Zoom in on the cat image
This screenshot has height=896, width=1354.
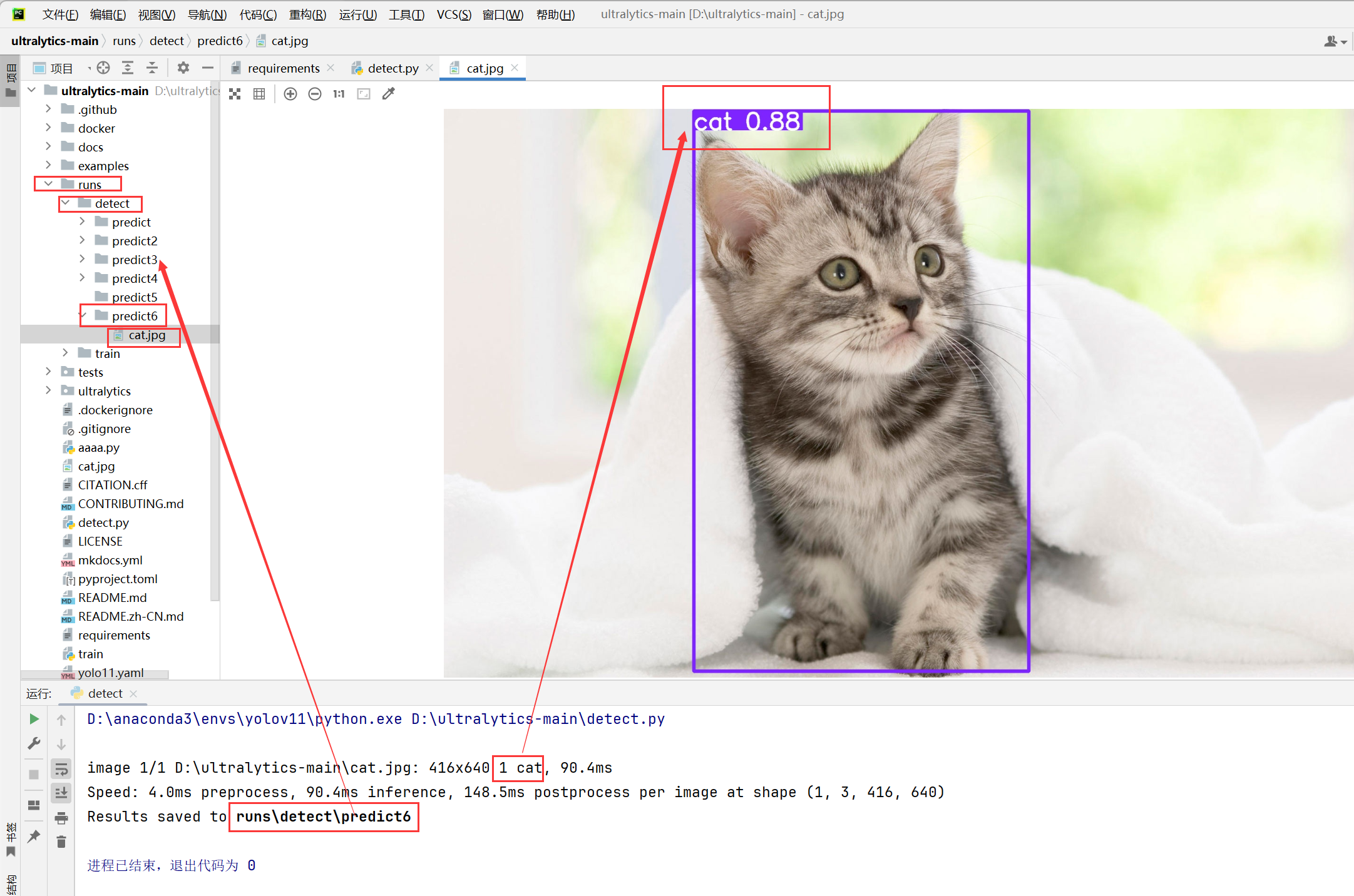click(x=290, y=94)
